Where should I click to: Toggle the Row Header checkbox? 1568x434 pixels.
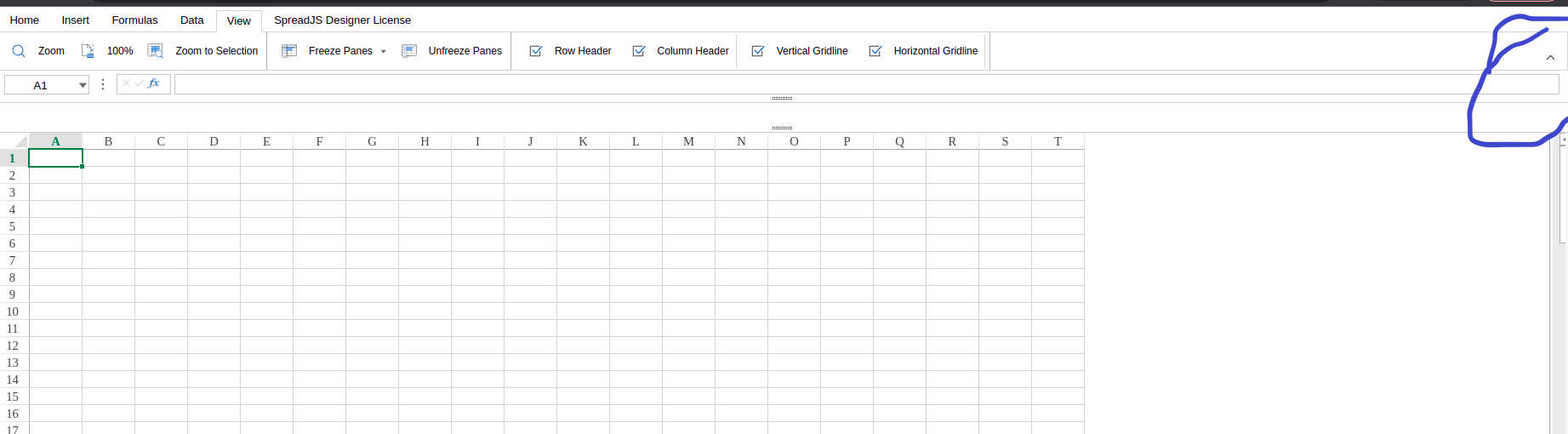click(536, 51)
